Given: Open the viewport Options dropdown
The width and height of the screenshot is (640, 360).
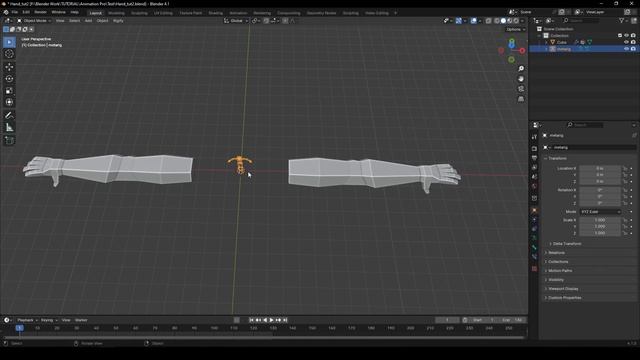Looking at the screenshot, I should coord(516,29).
